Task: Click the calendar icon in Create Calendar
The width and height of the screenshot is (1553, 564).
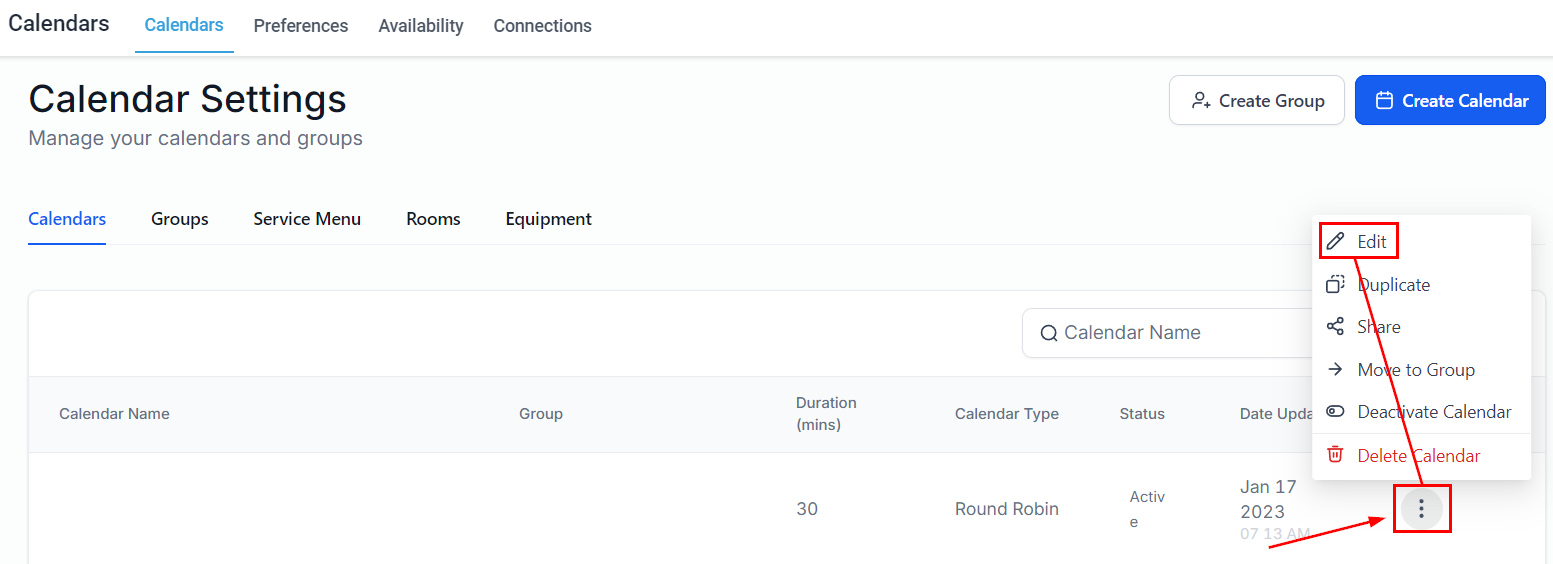Action: point(1384,101)
